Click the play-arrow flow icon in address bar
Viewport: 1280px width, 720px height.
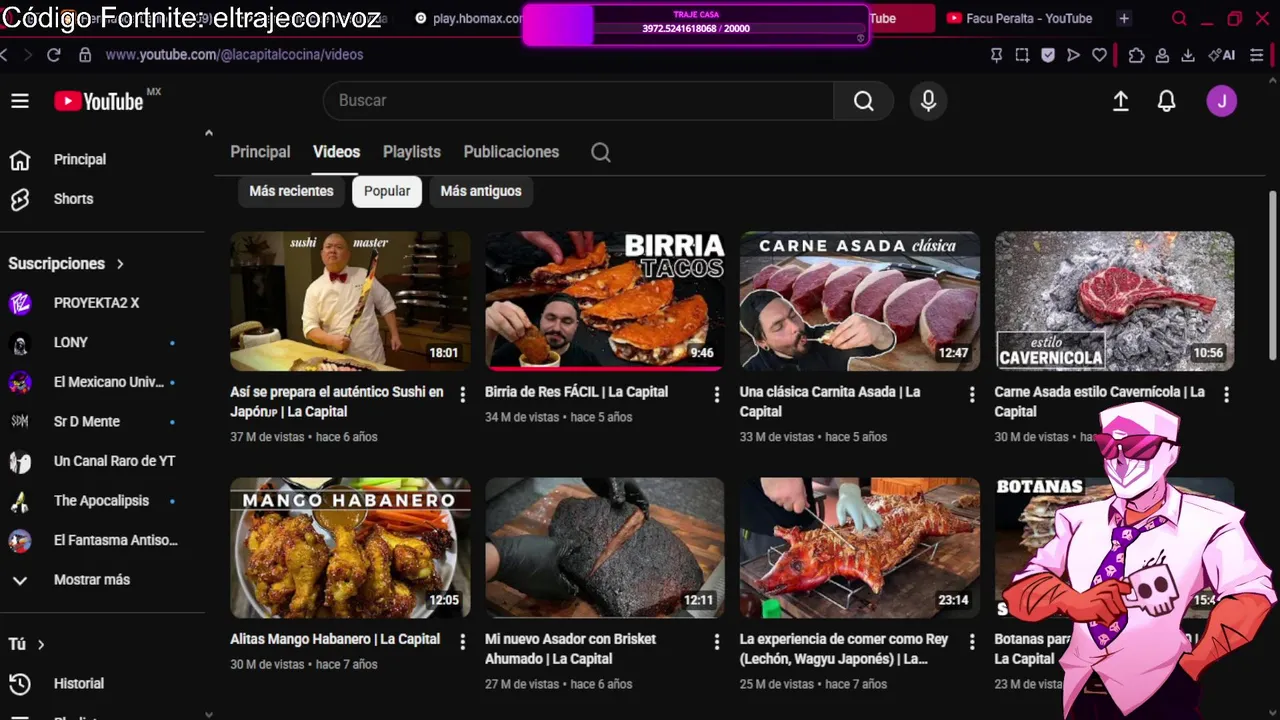[x=1074, y=55]
